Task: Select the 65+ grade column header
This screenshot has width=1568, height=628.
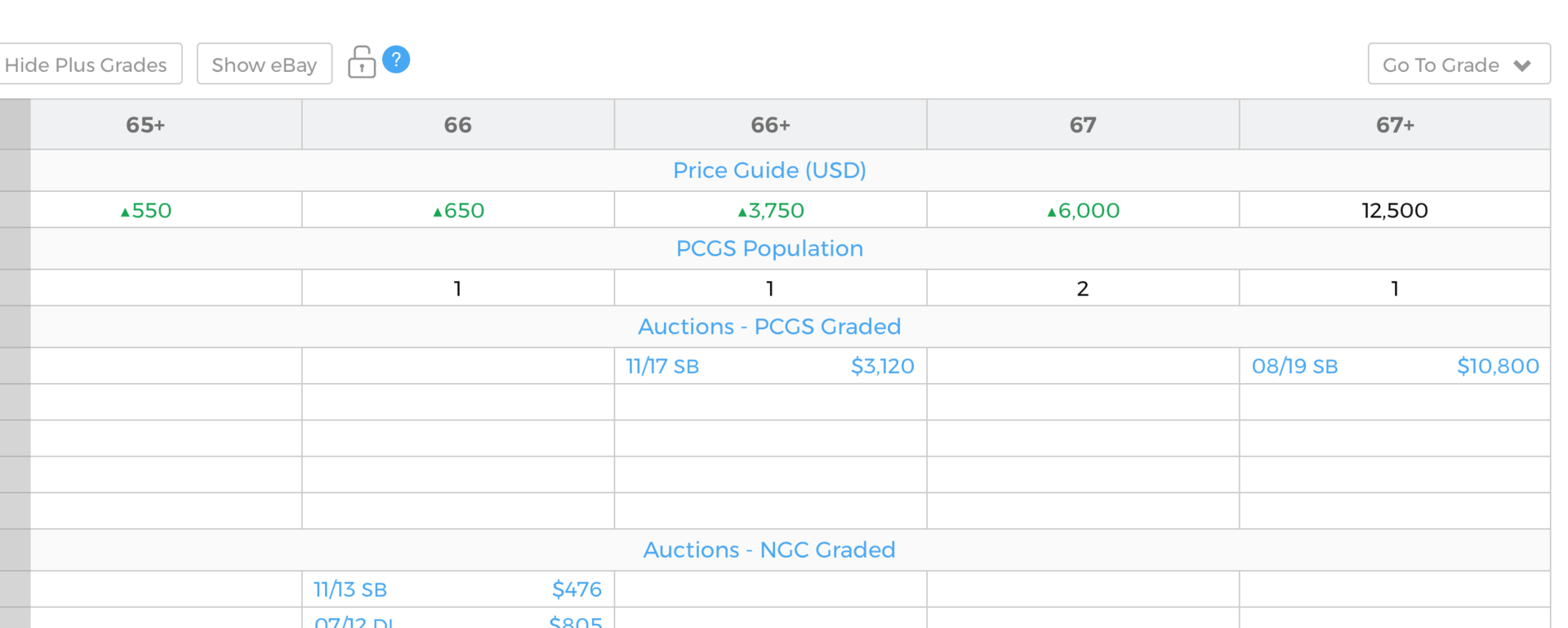Action: pos(145,125)
